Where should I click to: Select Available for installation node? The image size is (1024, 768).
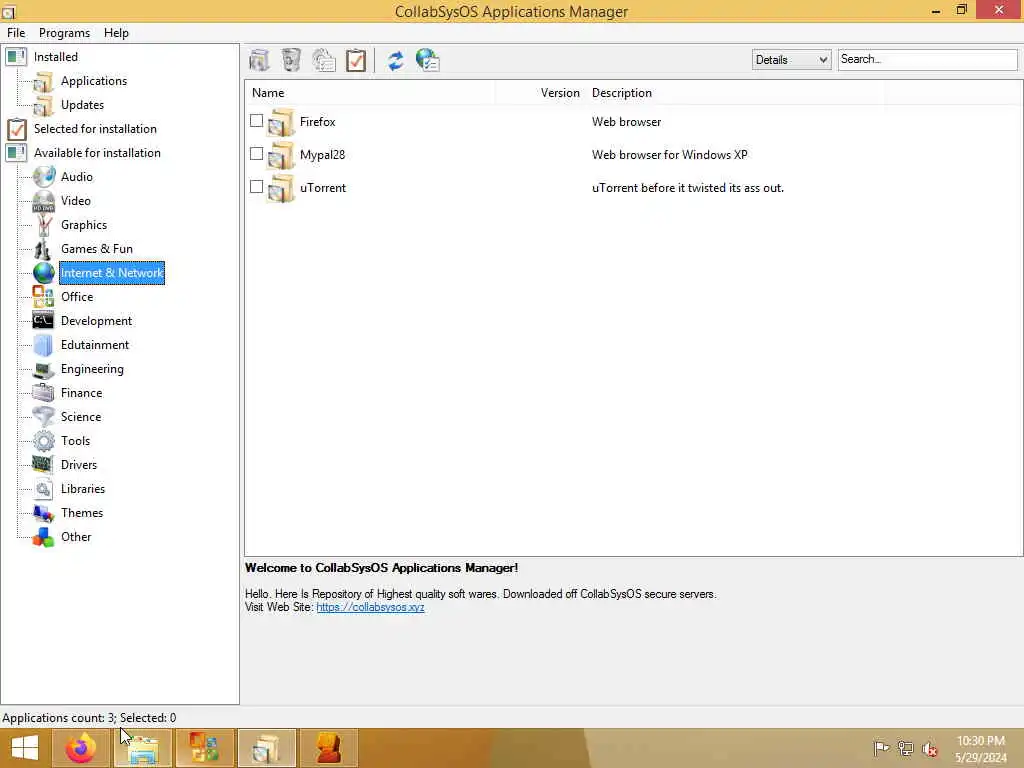click(x=97, y=153)
